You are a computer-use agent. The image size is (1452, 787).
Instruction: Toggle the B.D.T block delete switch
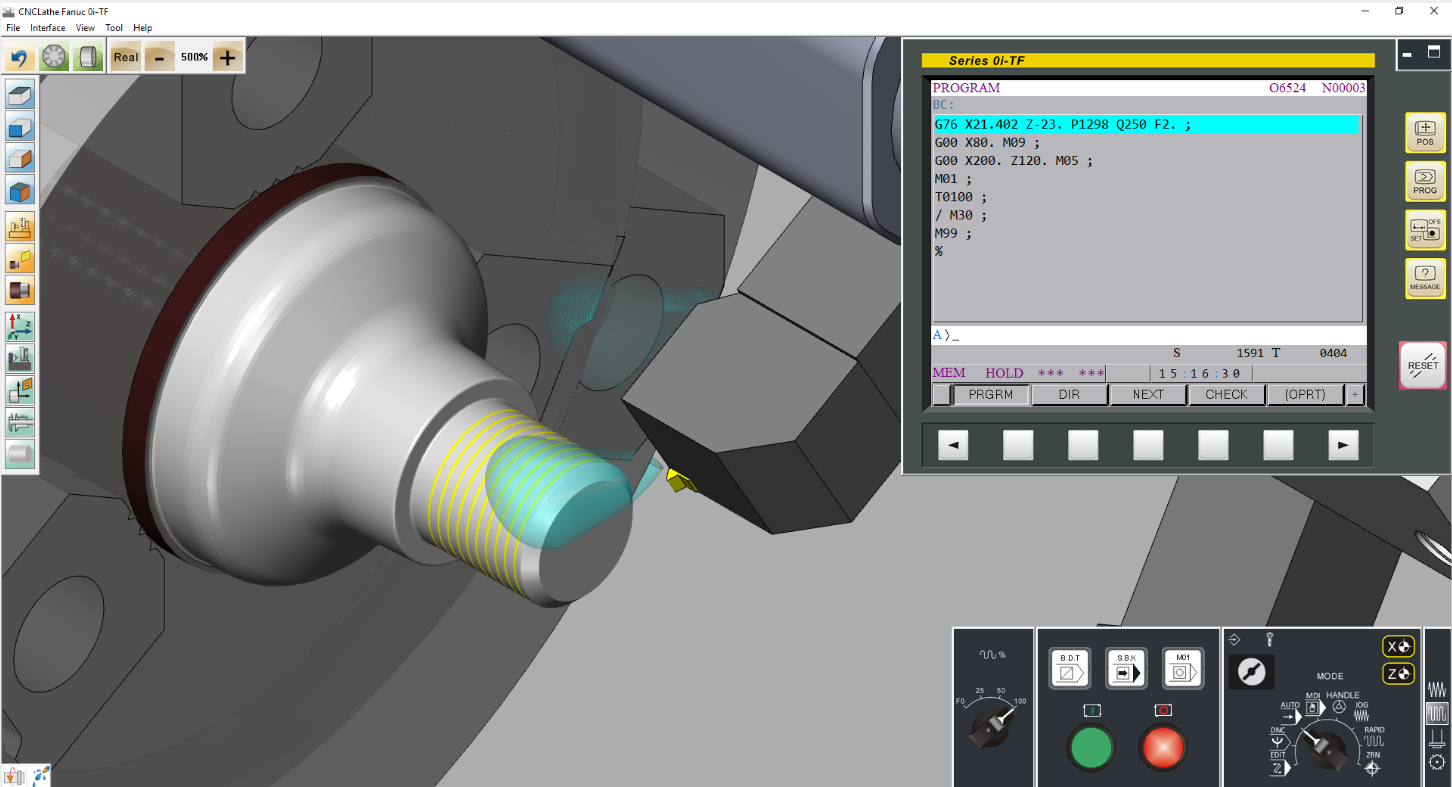coord(1069,668)
